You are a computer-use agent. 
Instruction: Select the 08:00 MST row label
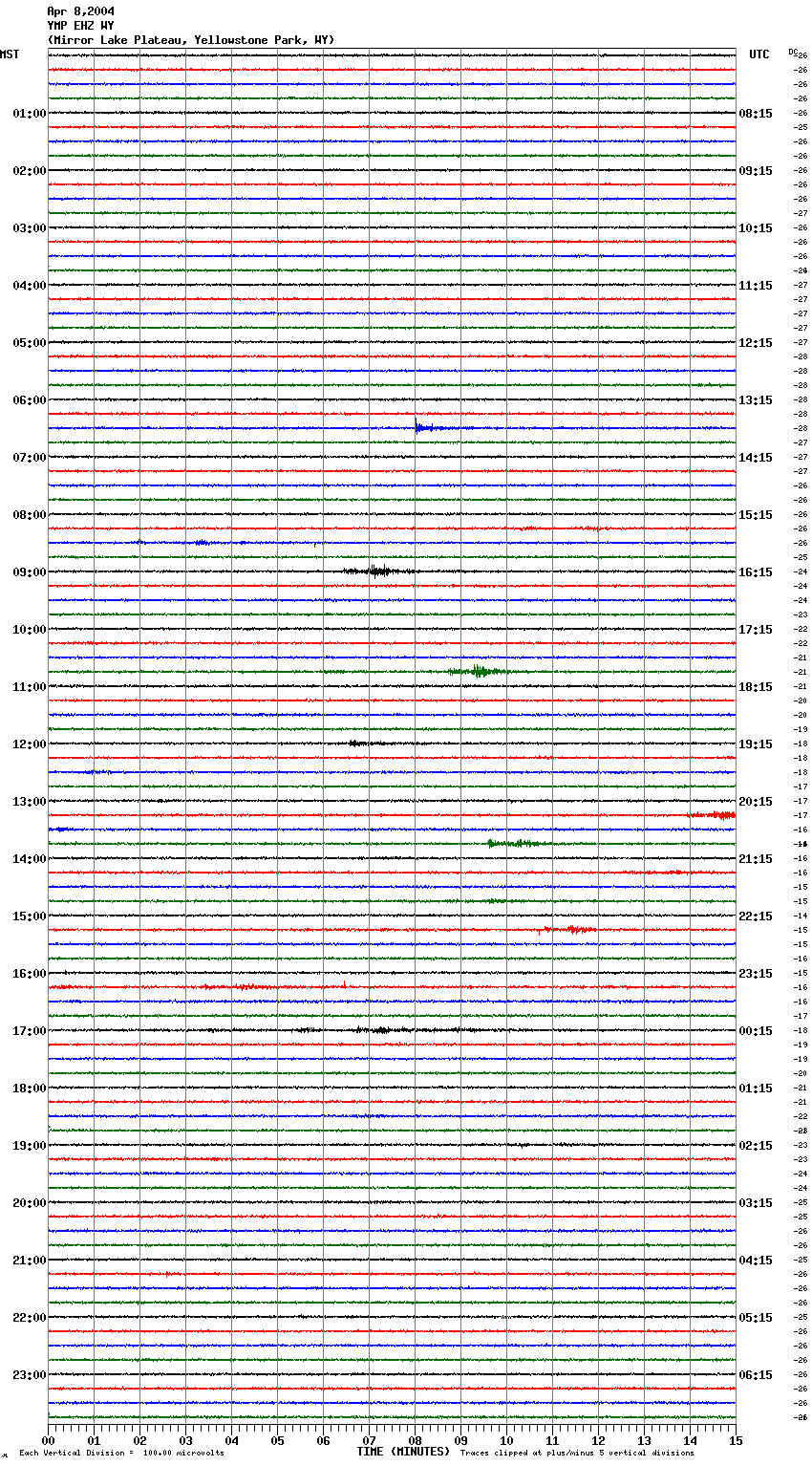click(x=30, y=515)
